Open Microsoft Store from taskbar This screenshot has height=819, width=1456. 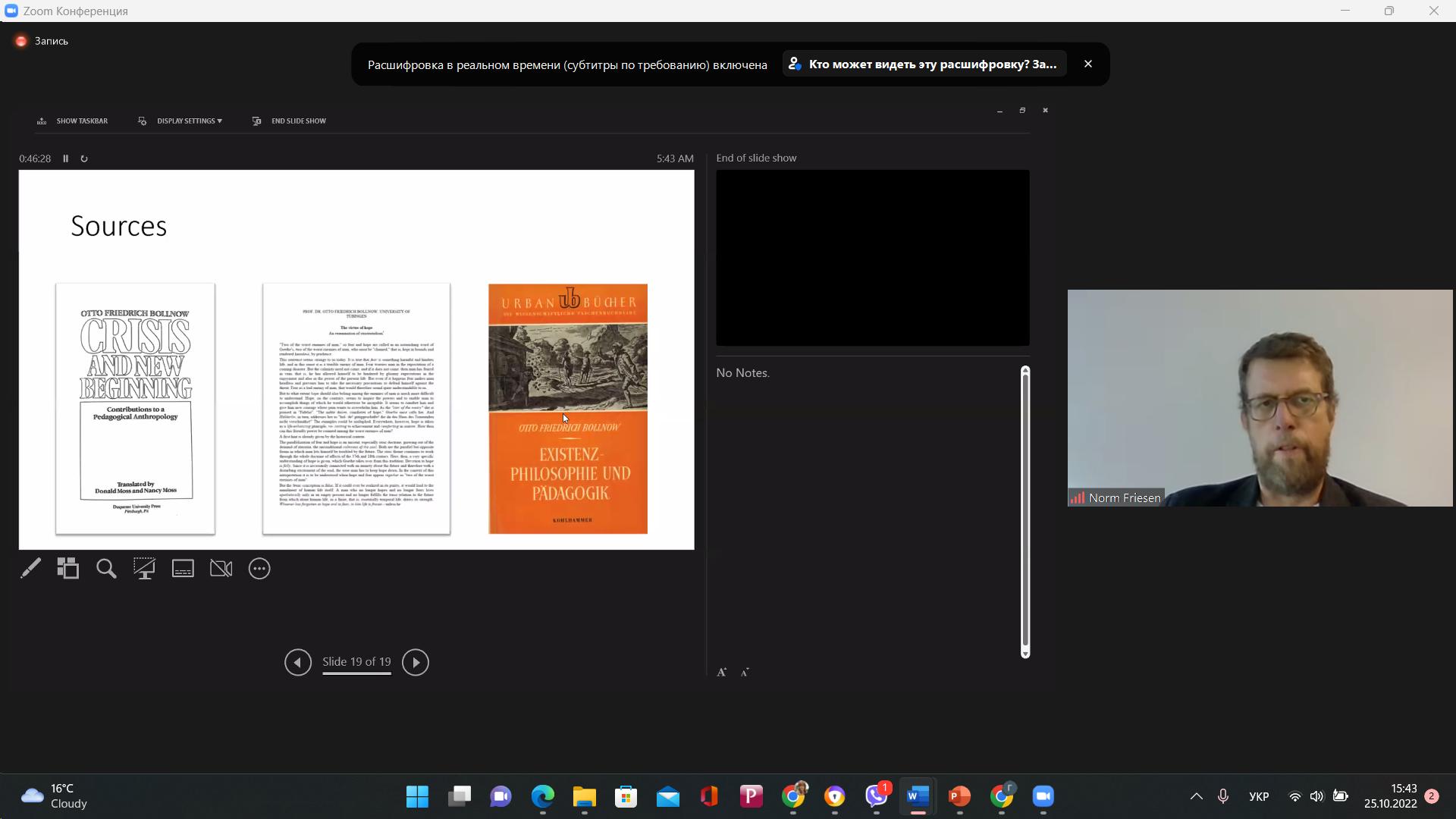(x=626, y=796)
